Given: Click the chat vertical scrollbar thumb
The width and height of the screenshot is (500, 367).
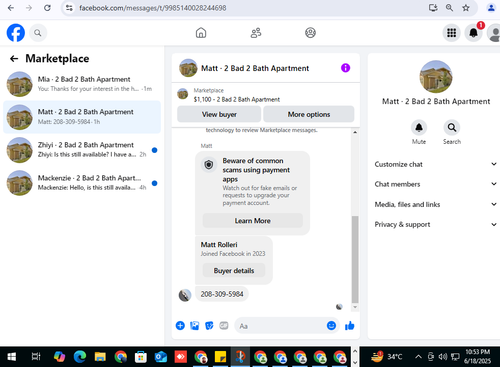Looking at the screenshot, I should 355,259.
